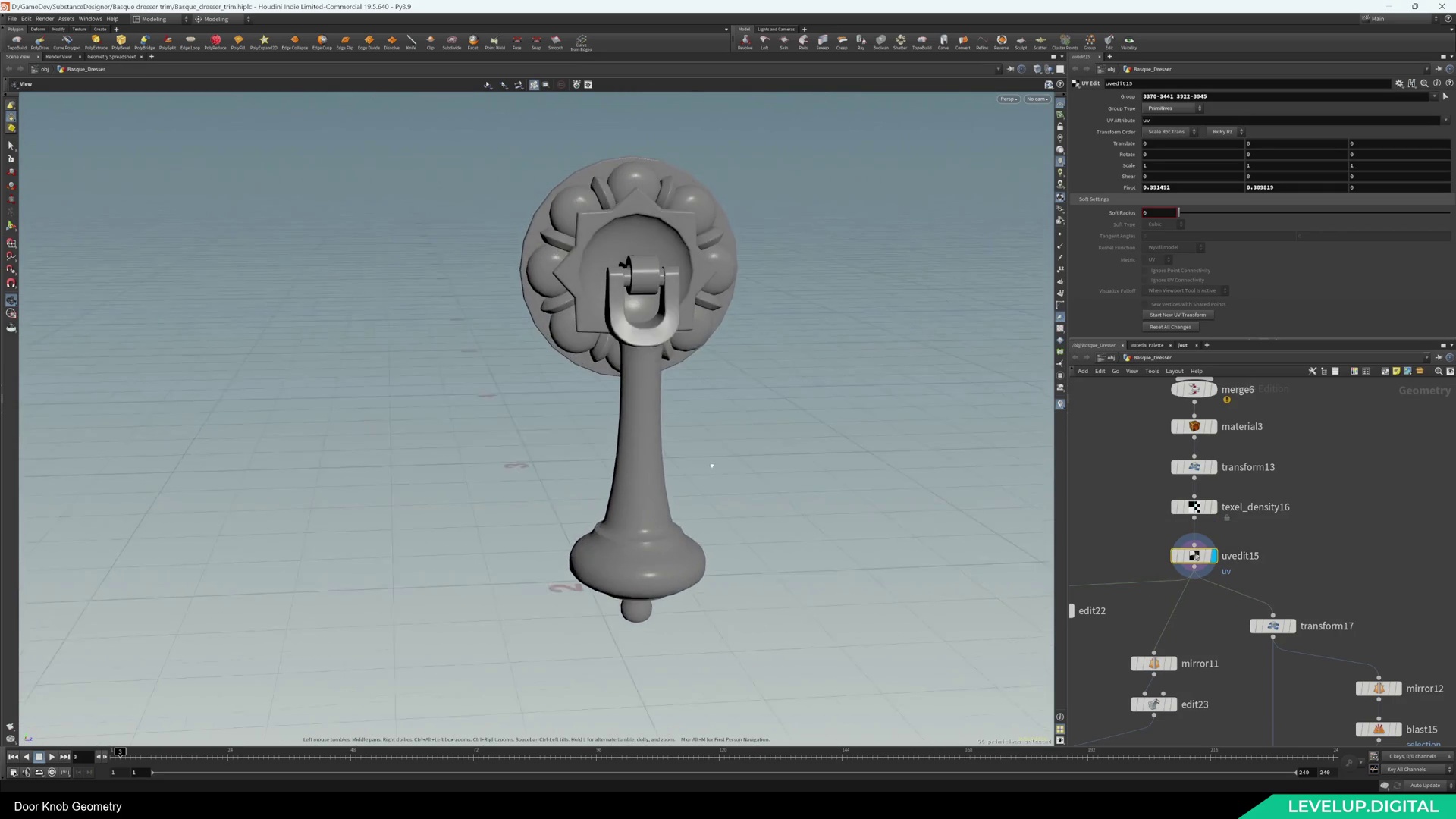The width and height of the screenshot is (1456, 819).
Task: Open the File menu
Action: coord(12,19)
